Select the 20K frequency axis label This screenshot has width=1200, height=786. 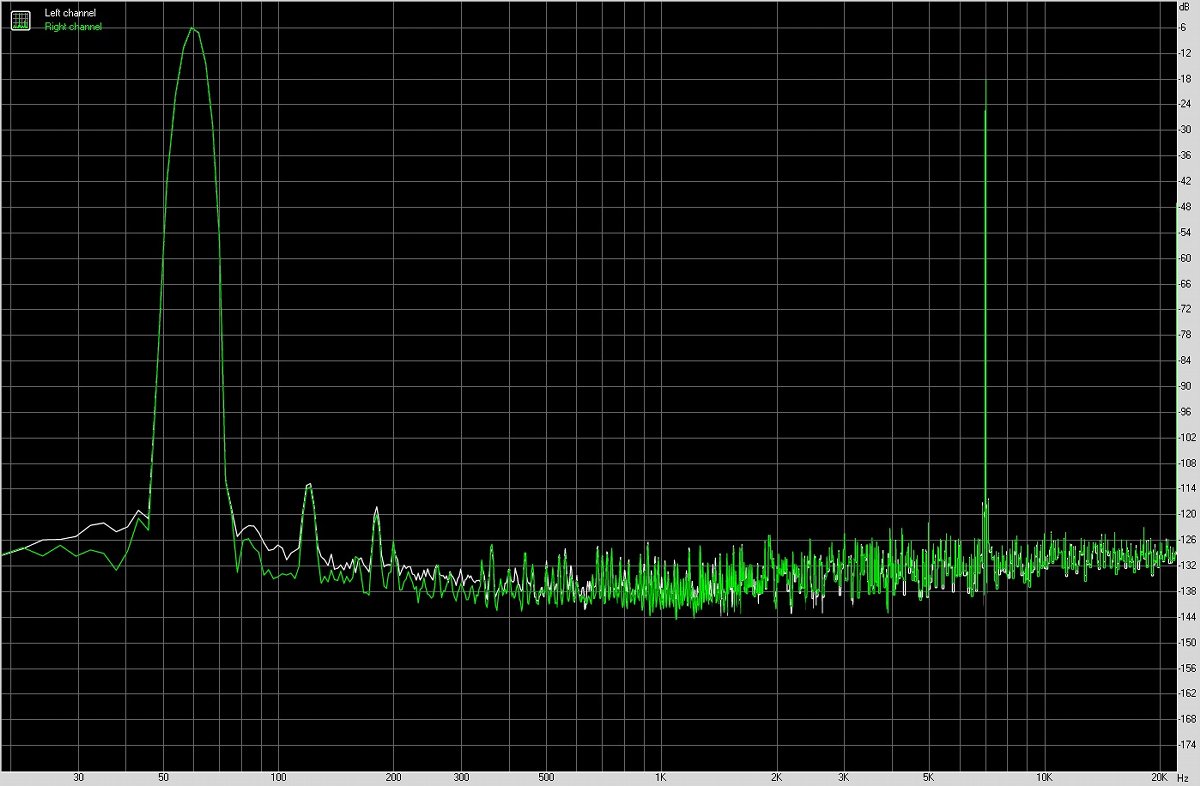click(x=1160, y=775)
